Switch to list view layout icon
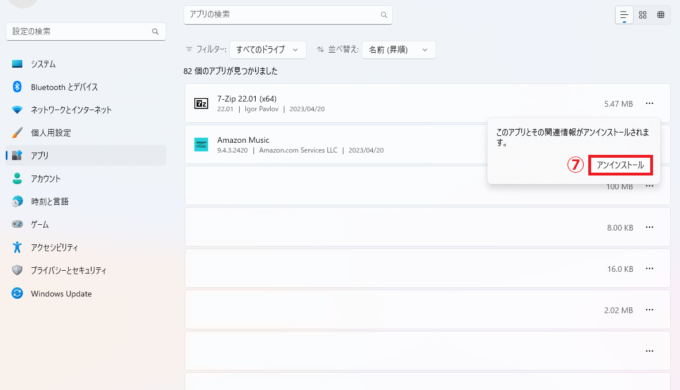This screenshot has height=390, width=680. [x=624, y=15]
